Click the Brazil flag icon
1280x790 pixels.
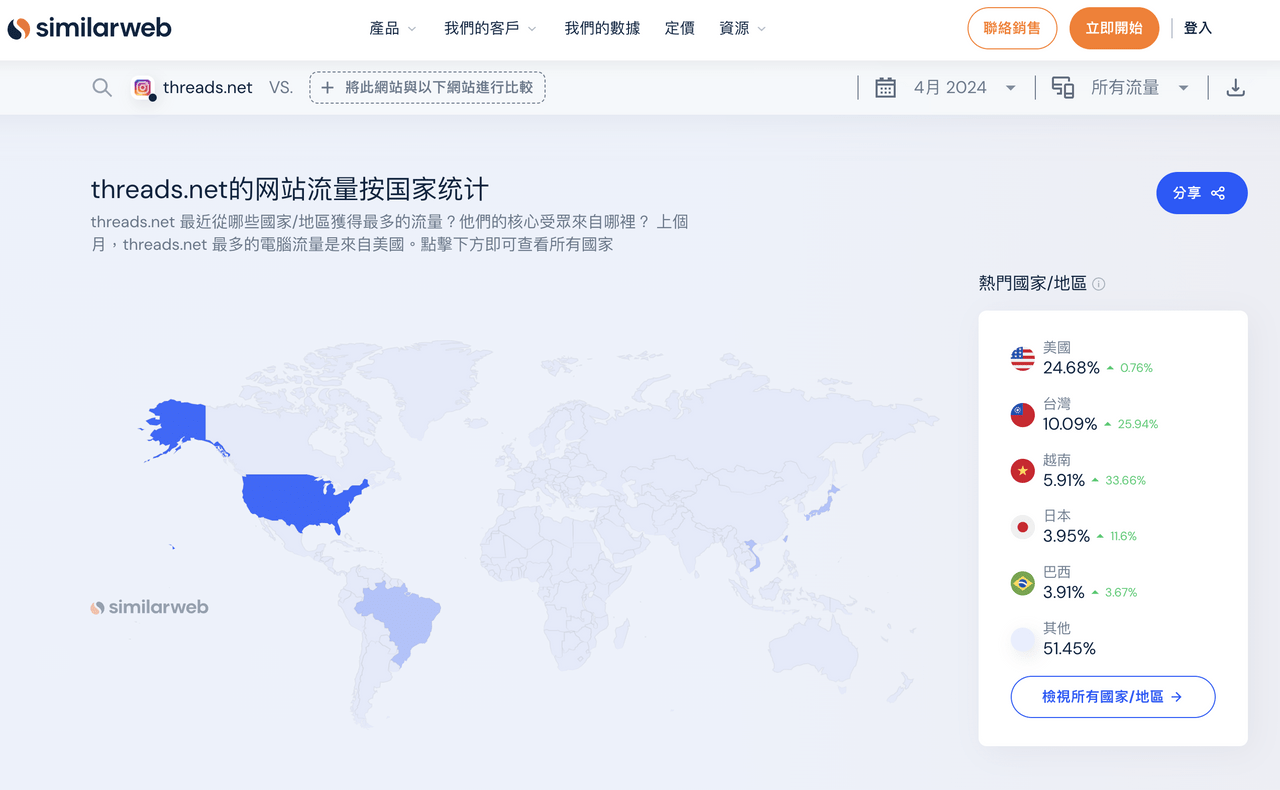click(1021, 582)
